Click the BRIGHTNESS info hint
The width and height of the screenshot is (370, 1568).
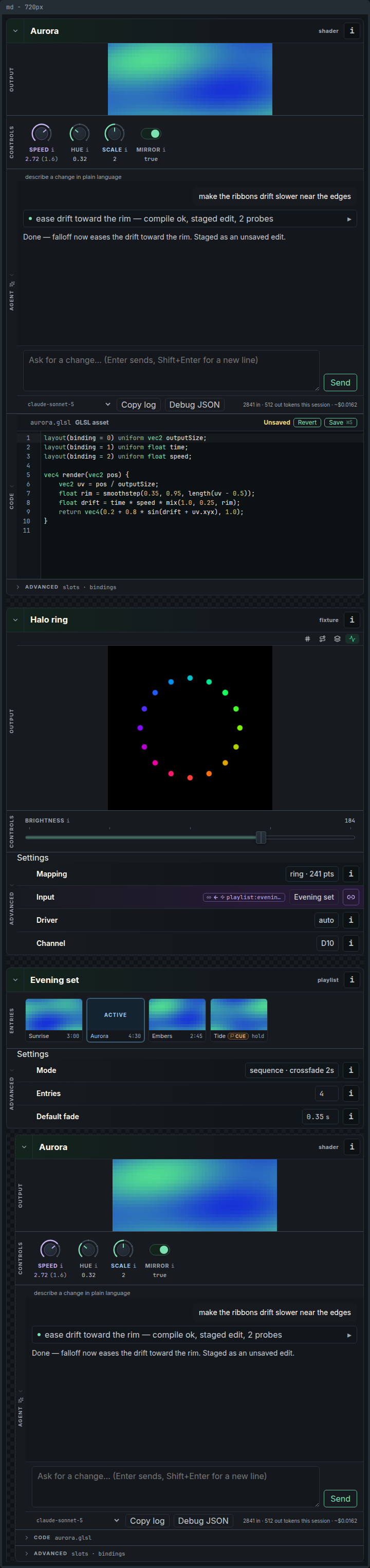pos(68,821)
